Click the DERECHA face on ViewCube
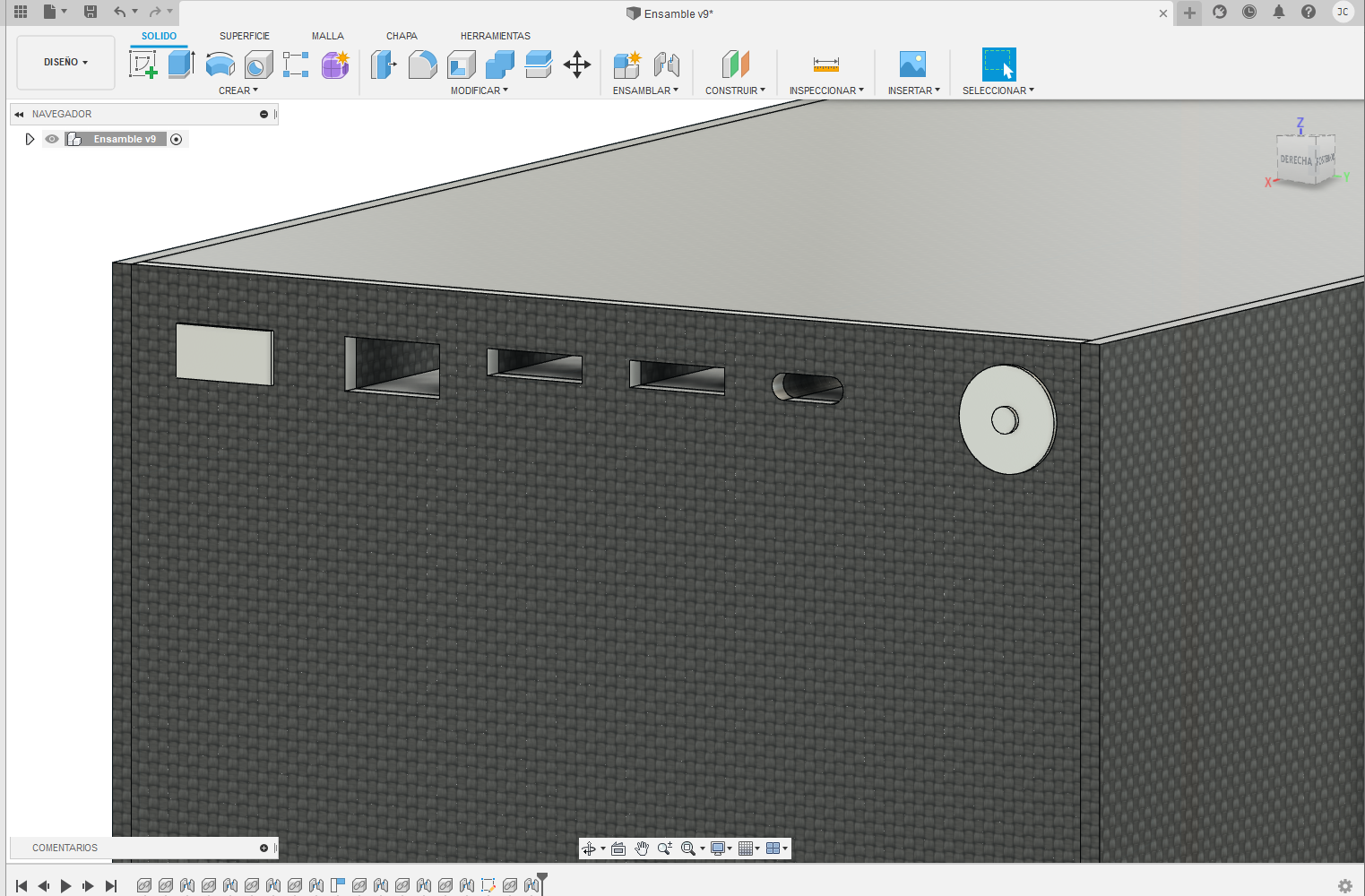 tap(1295, 160)
